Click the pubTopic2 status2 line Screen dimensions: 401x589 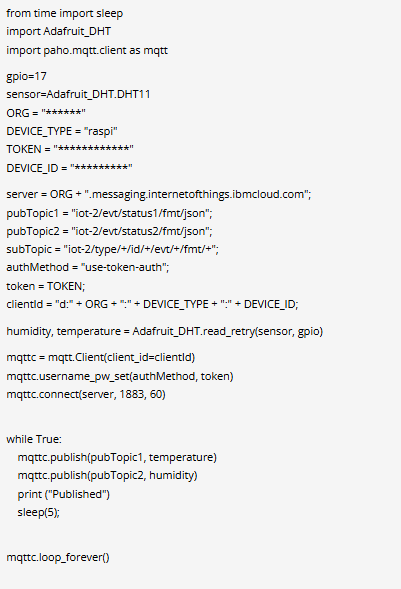(x=109, y=231)
